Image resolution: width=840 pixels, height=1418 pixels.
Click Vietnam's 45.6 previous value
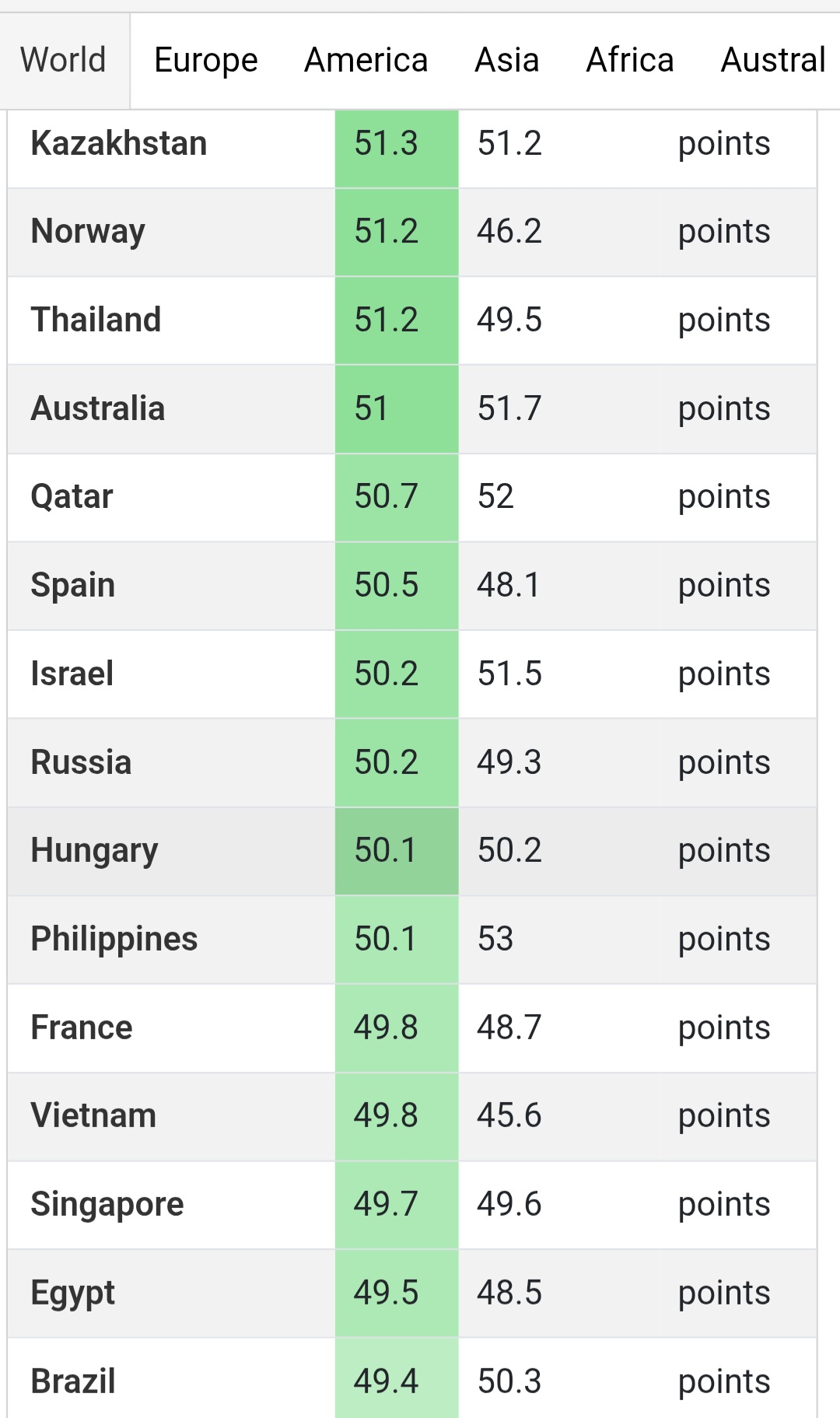pos(509,1116)
